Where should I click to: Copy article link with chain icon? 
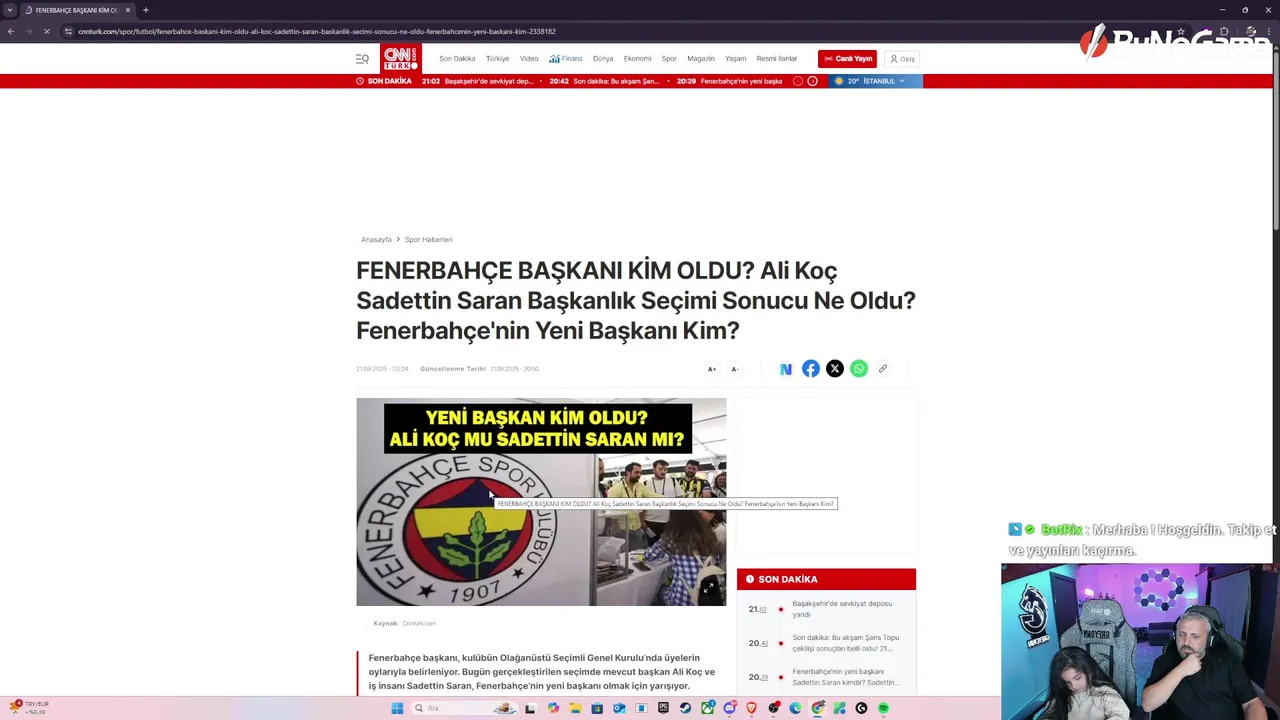click(883, 369)
